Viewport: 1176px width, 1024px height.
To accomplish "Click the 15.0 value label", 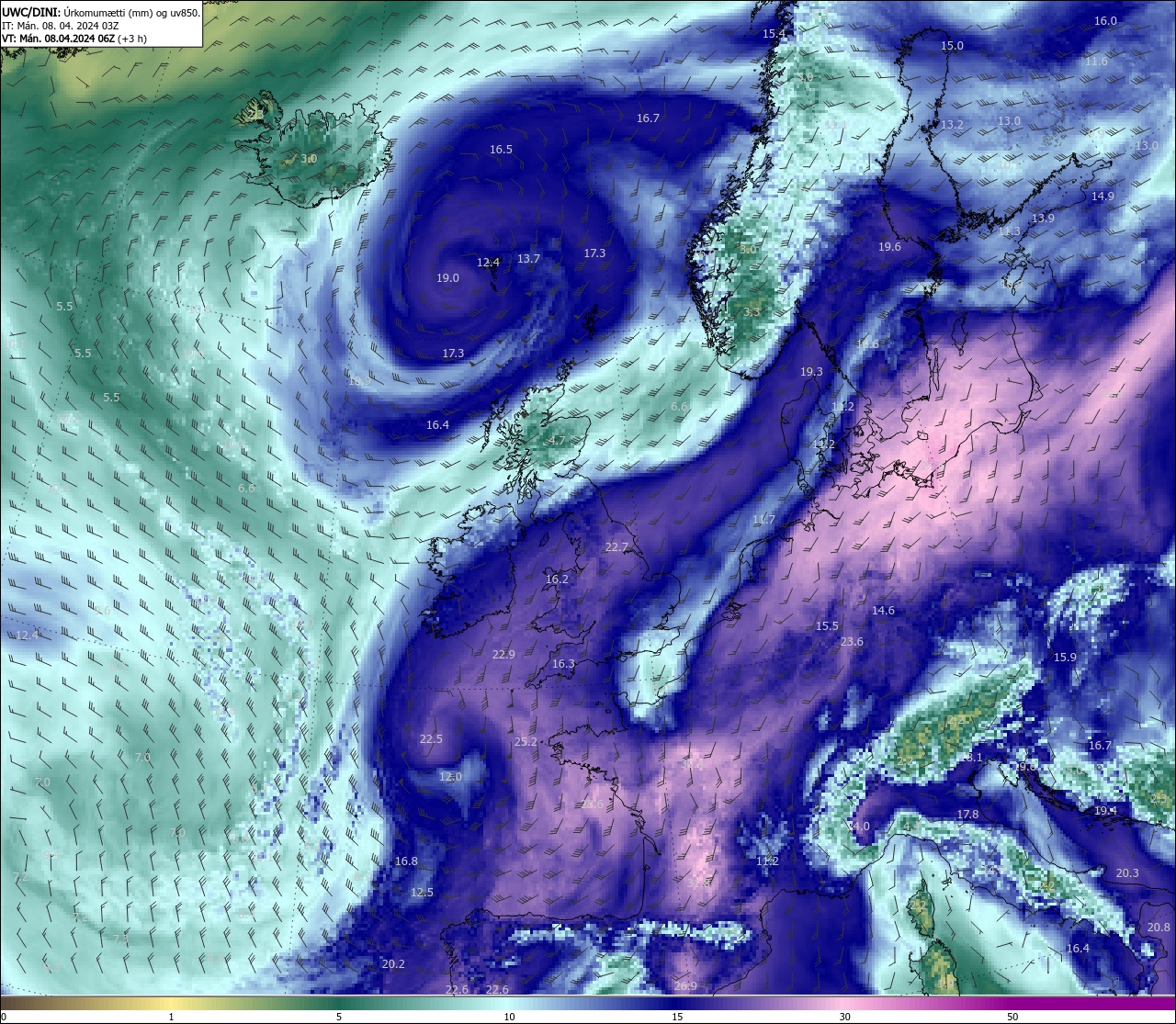I will [x=952, y=46].
